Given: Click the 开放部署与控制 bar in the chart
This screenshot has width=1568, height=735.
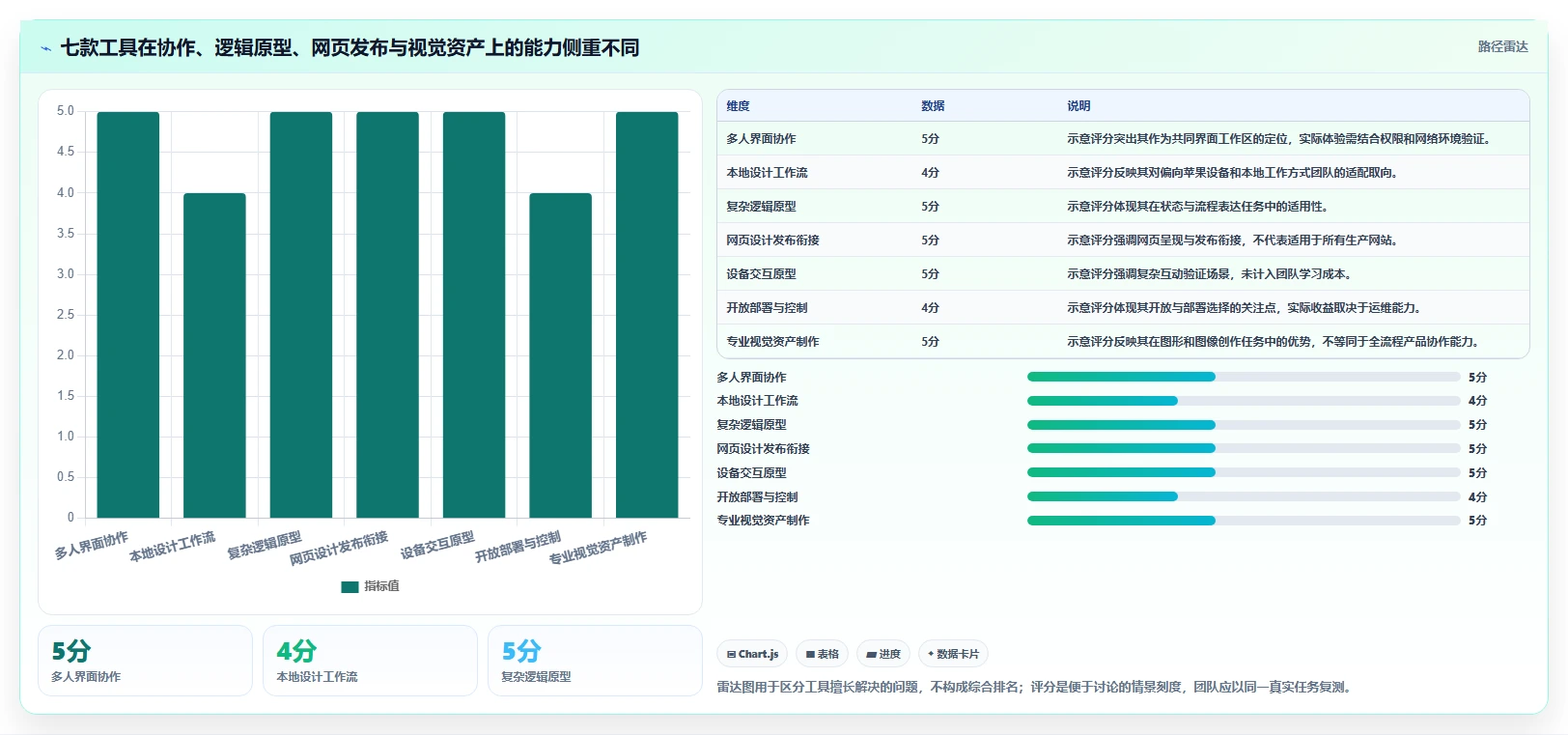Looking at the screenshot, I should [x=560, y=355].
